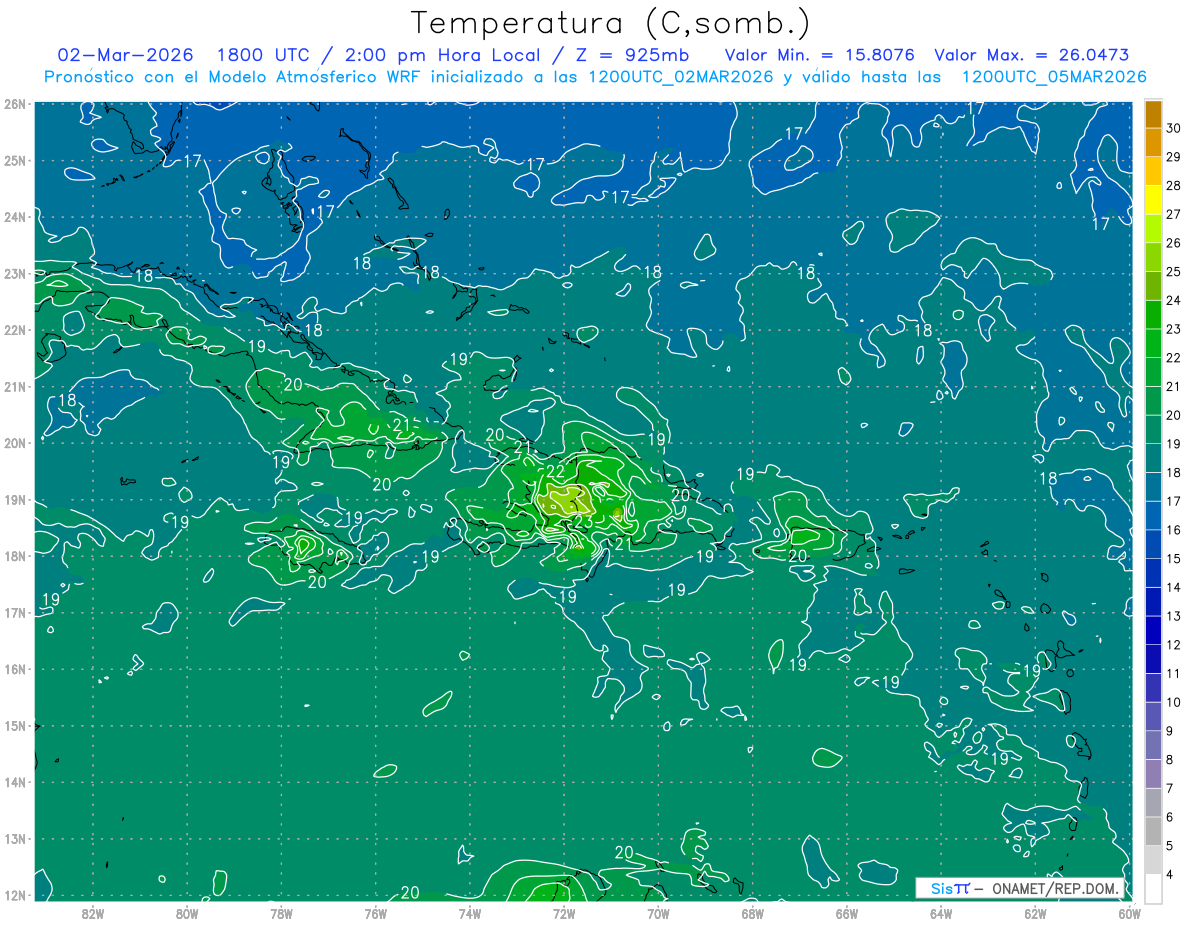Click the 15N latitude axis label
The height and width of the screenshot is (927, 1200).
coord(15,725)
